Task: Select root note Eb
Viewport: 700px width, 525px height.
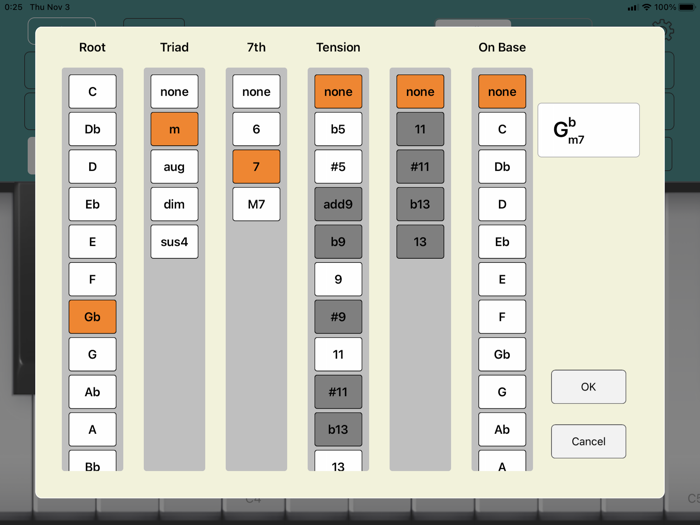Action: coord(92,204)
